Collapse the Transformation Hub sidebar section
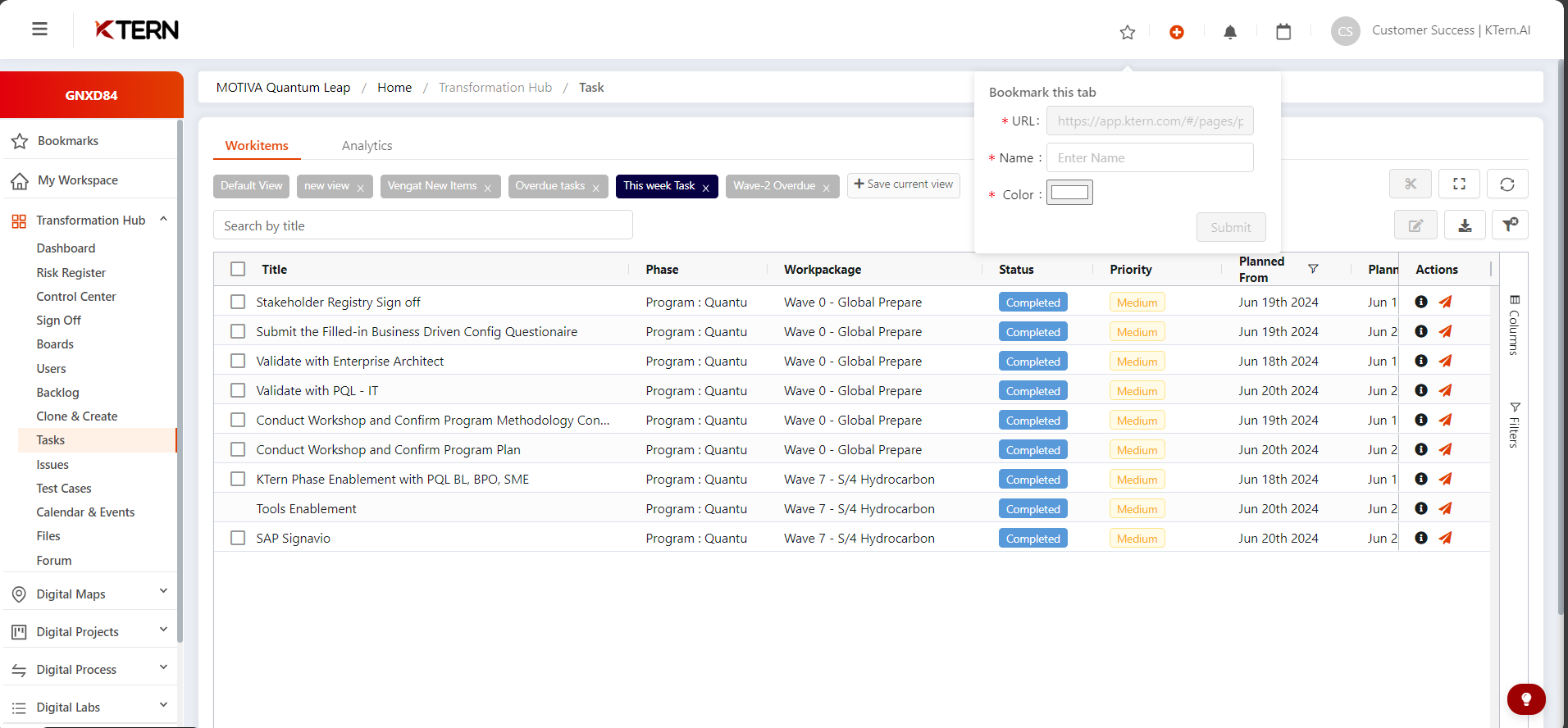Screen dimensions: 1568x728 [163, 220]
